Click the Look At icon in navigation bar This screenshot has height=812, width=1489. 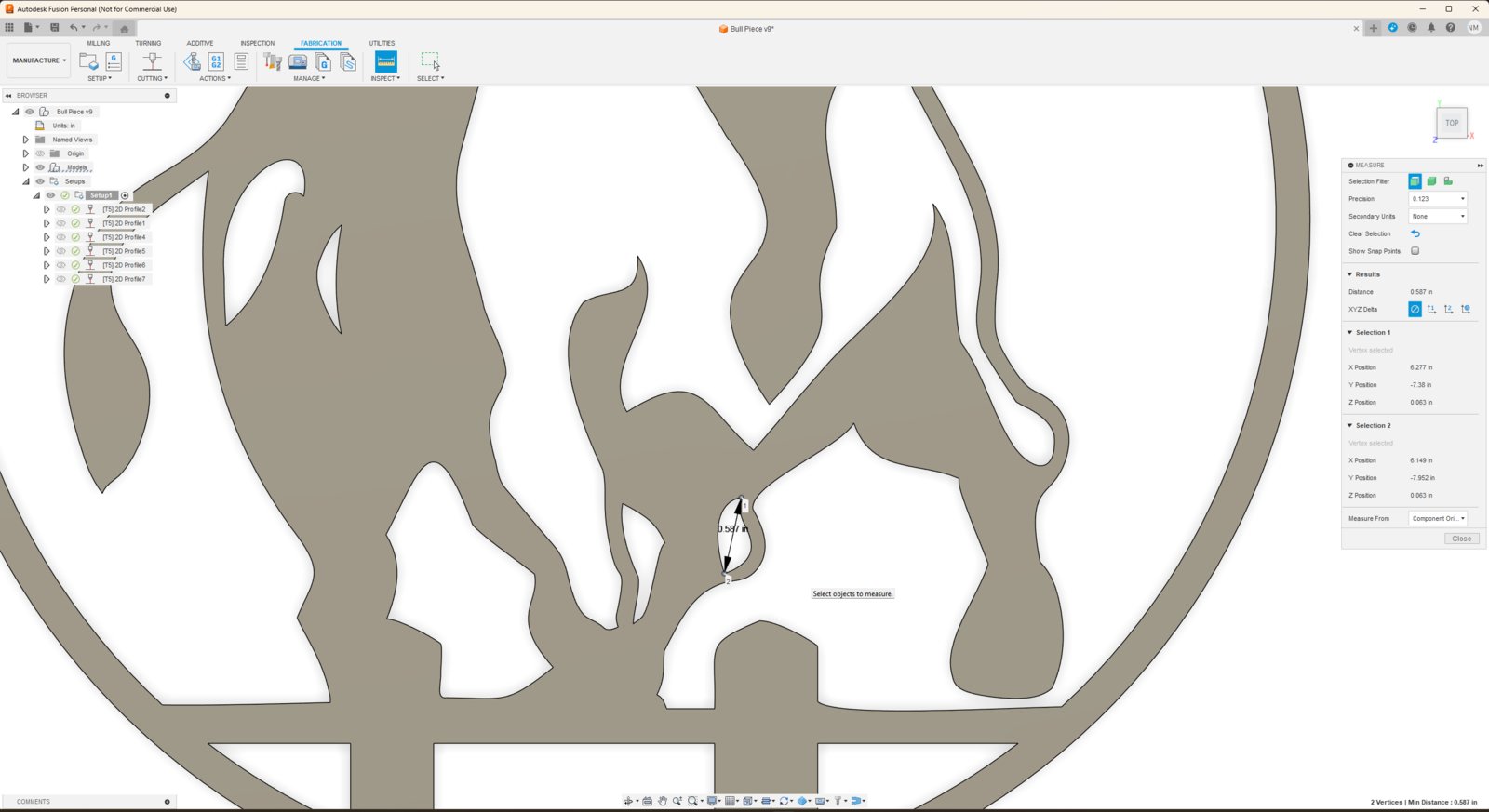[x=647, y=801]
